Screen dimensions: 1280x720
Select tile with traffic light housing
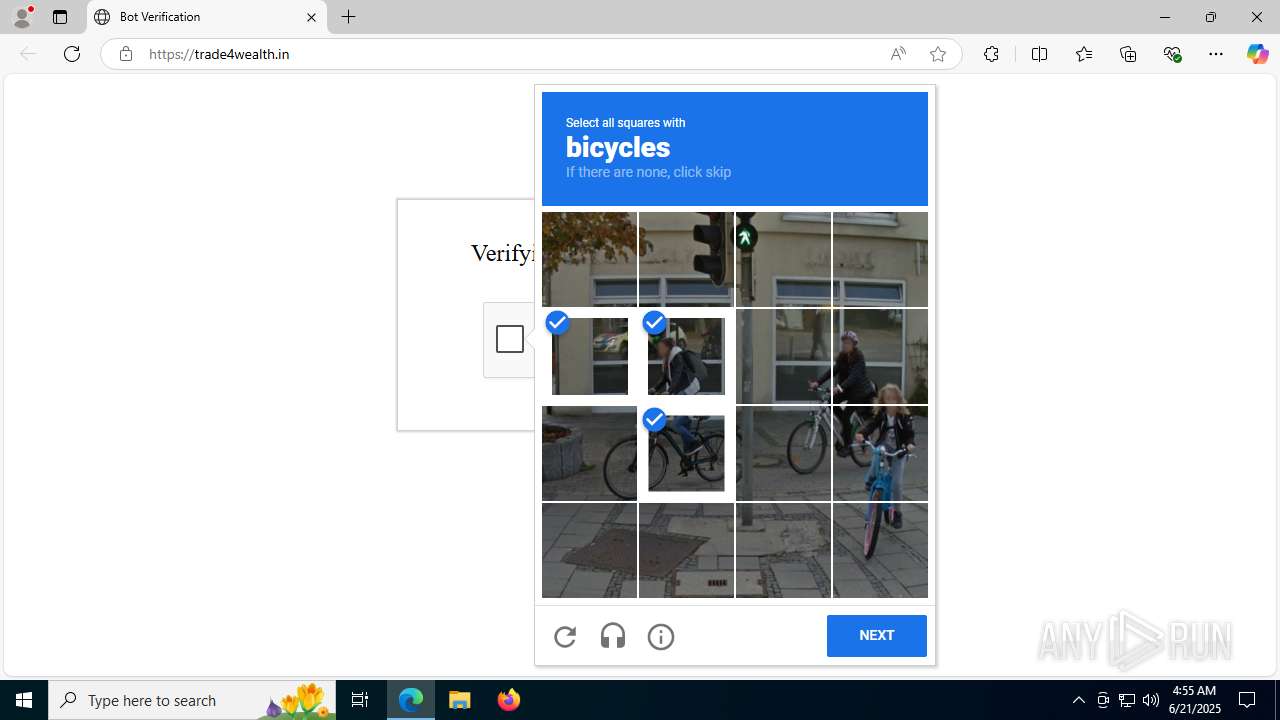coord(686,259)
